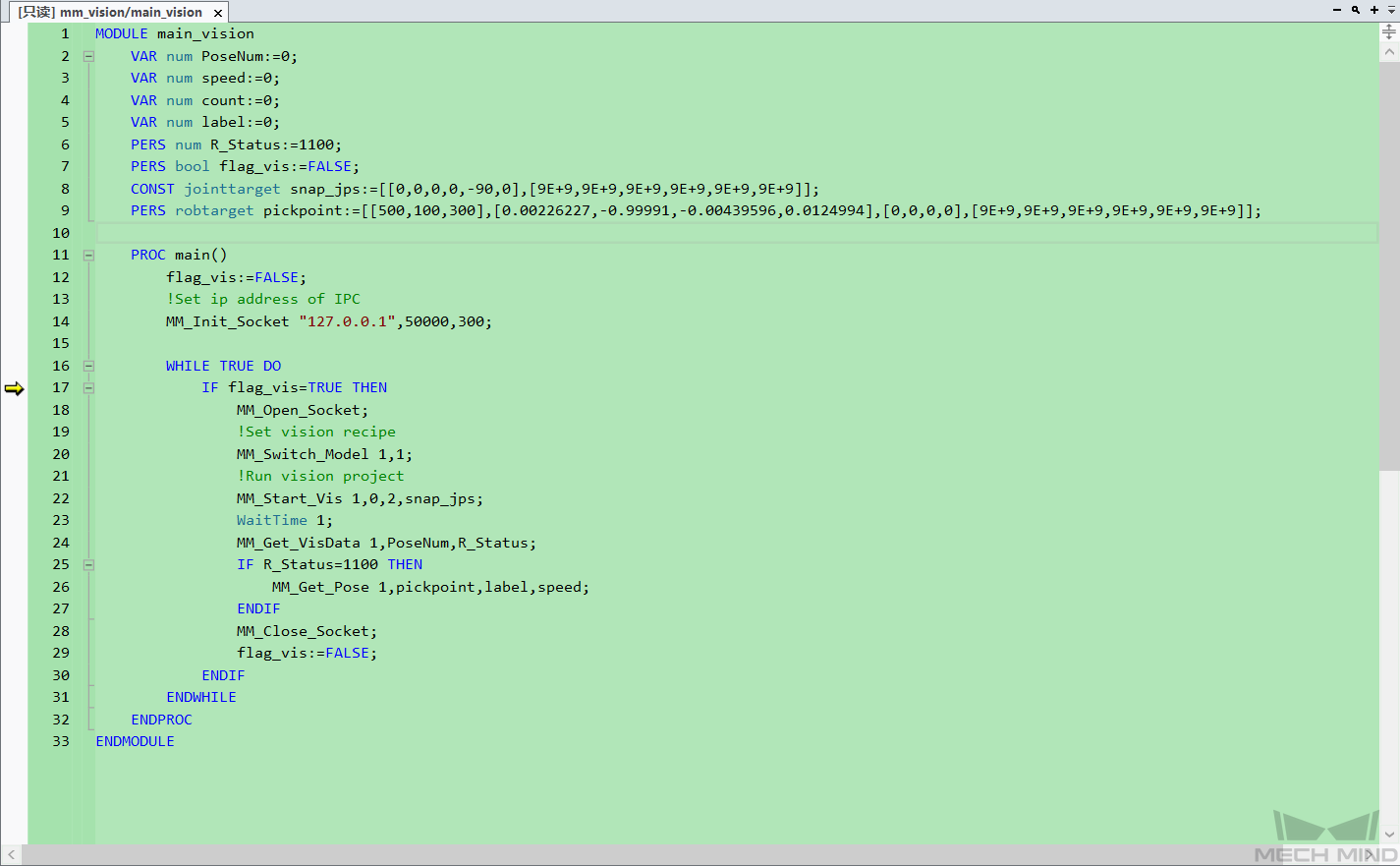The height and width of the screenshot is (866, 1400).
Task: Click 'MM_Get_Pose 1,pickpoint,label,speed;' line
Action: [431, 587]
